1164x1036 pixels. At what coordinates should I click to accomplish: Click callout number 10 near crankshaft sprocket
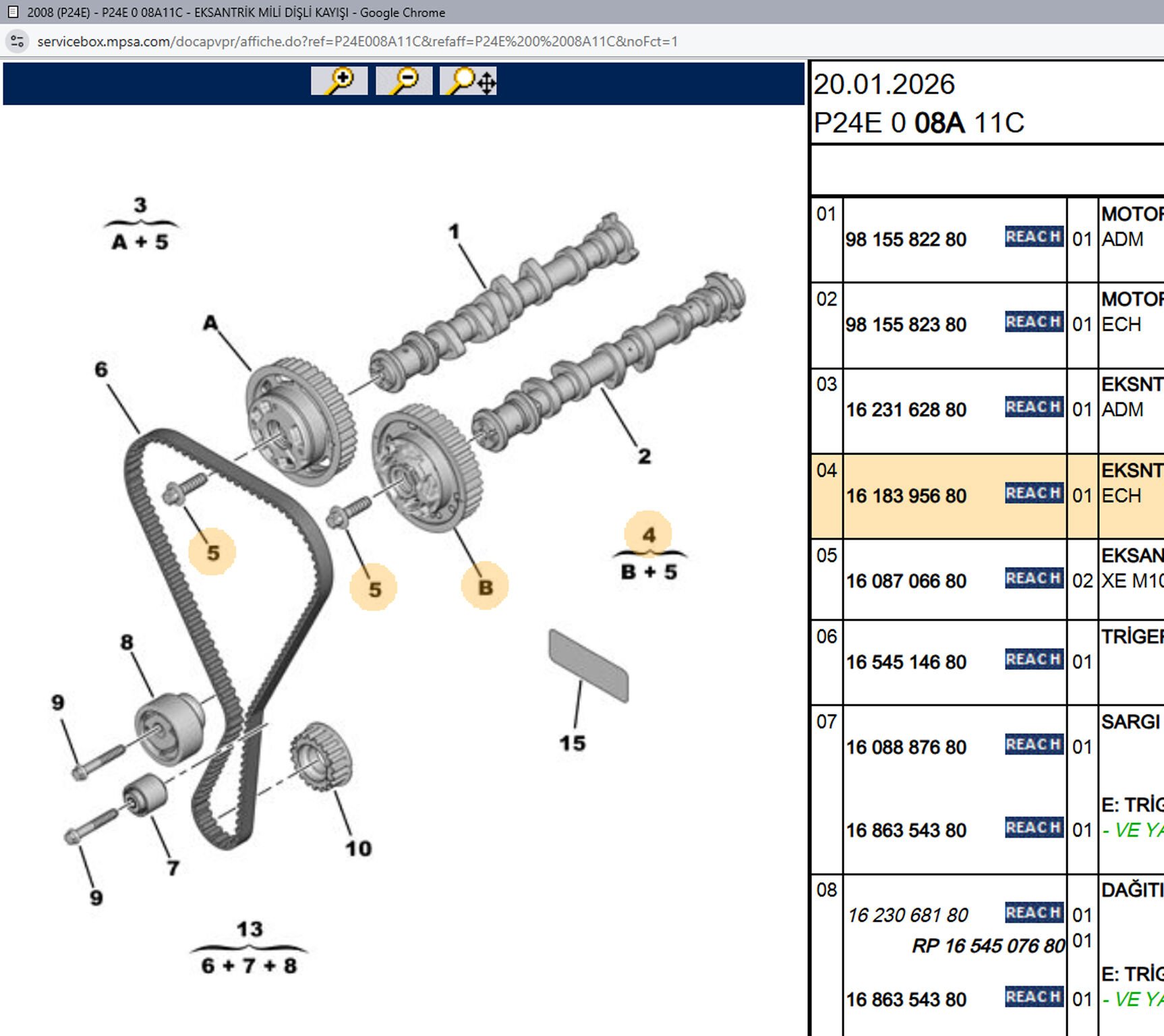(x=358, y=848)
